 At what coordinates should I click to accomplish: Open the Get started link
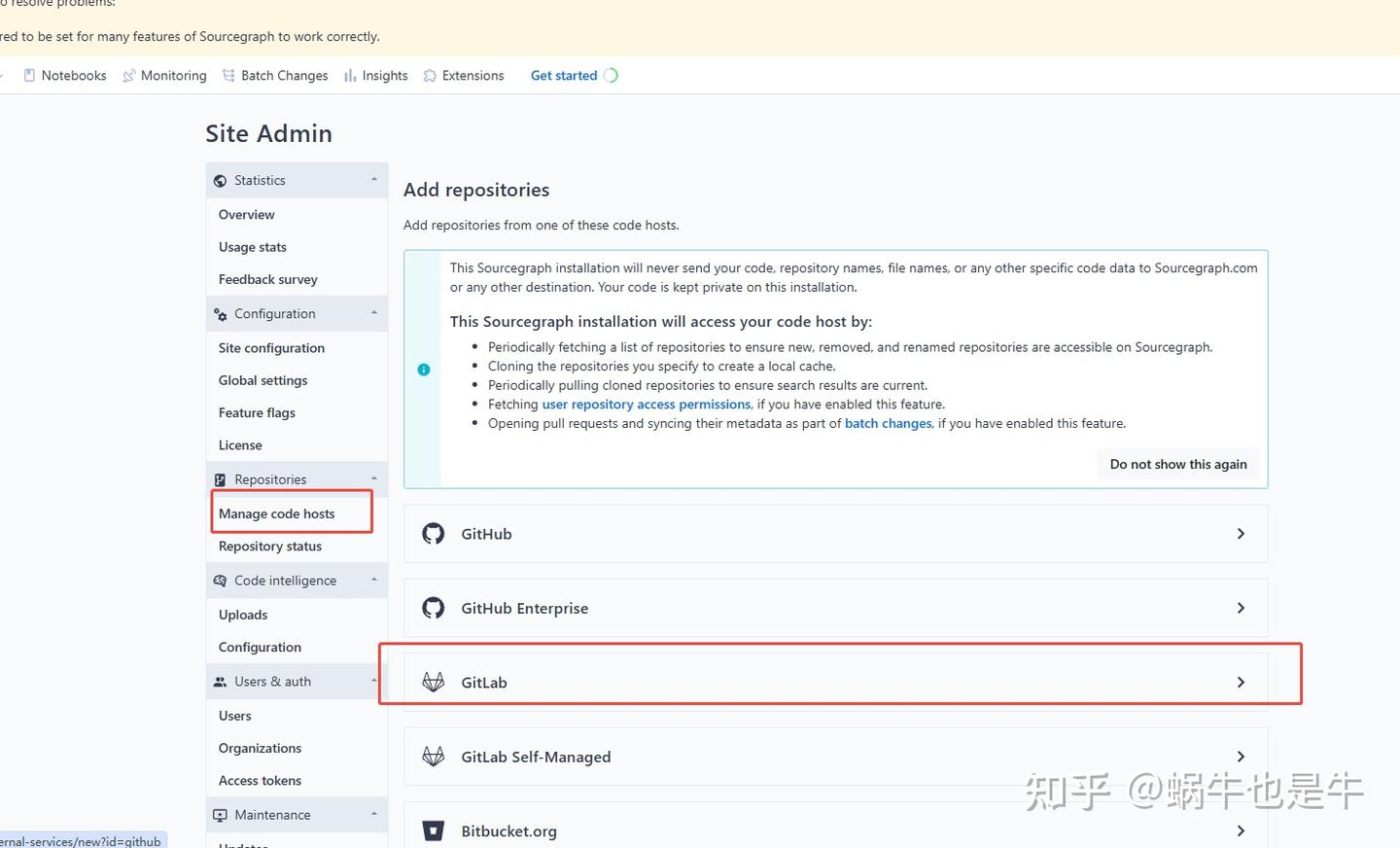[x=564, y=75]
